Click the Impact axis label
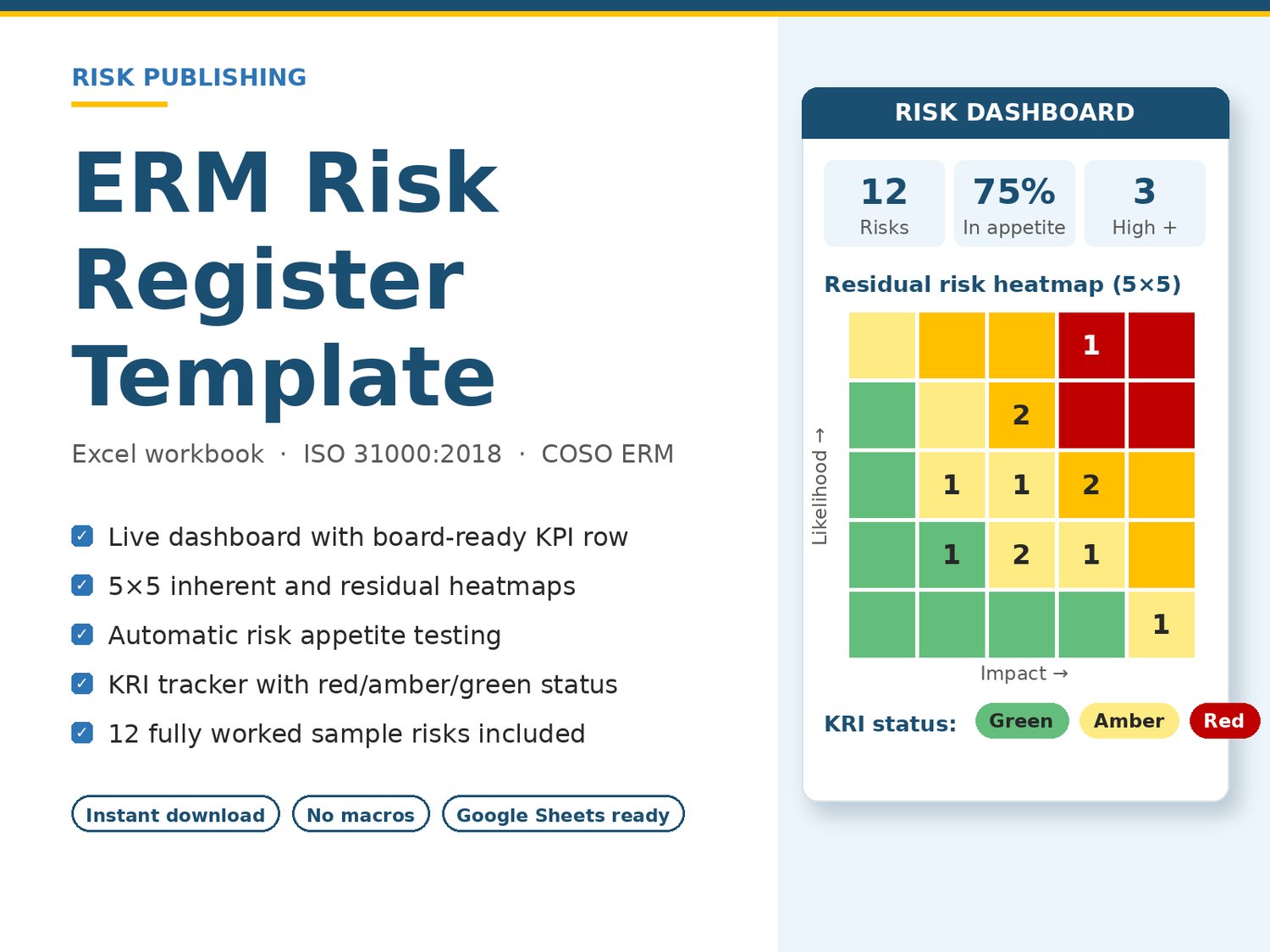 click(x=1024, y=674)
